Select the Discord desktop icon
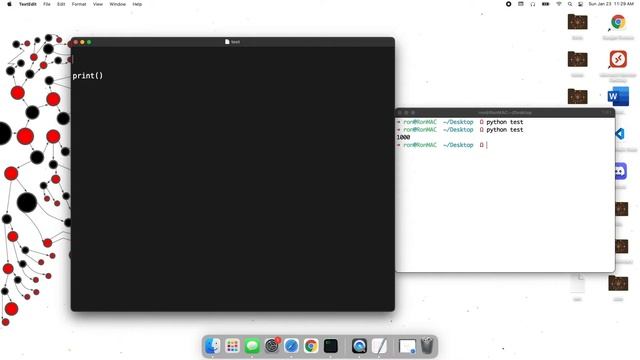Image resolution: width=640 pixels, height=360 pixels. [620, 171]
